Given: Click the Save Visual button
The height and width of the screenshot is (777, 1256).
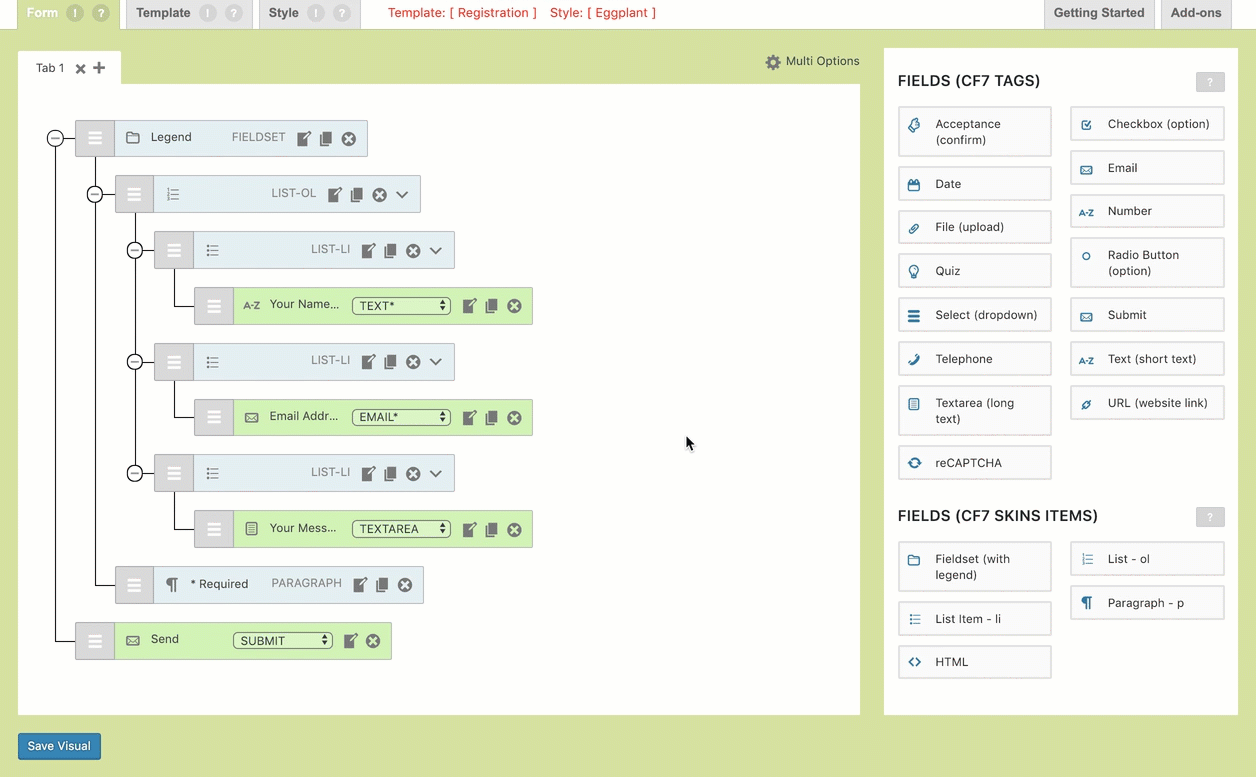Looking at the screenshot, I should coord(59,746).
